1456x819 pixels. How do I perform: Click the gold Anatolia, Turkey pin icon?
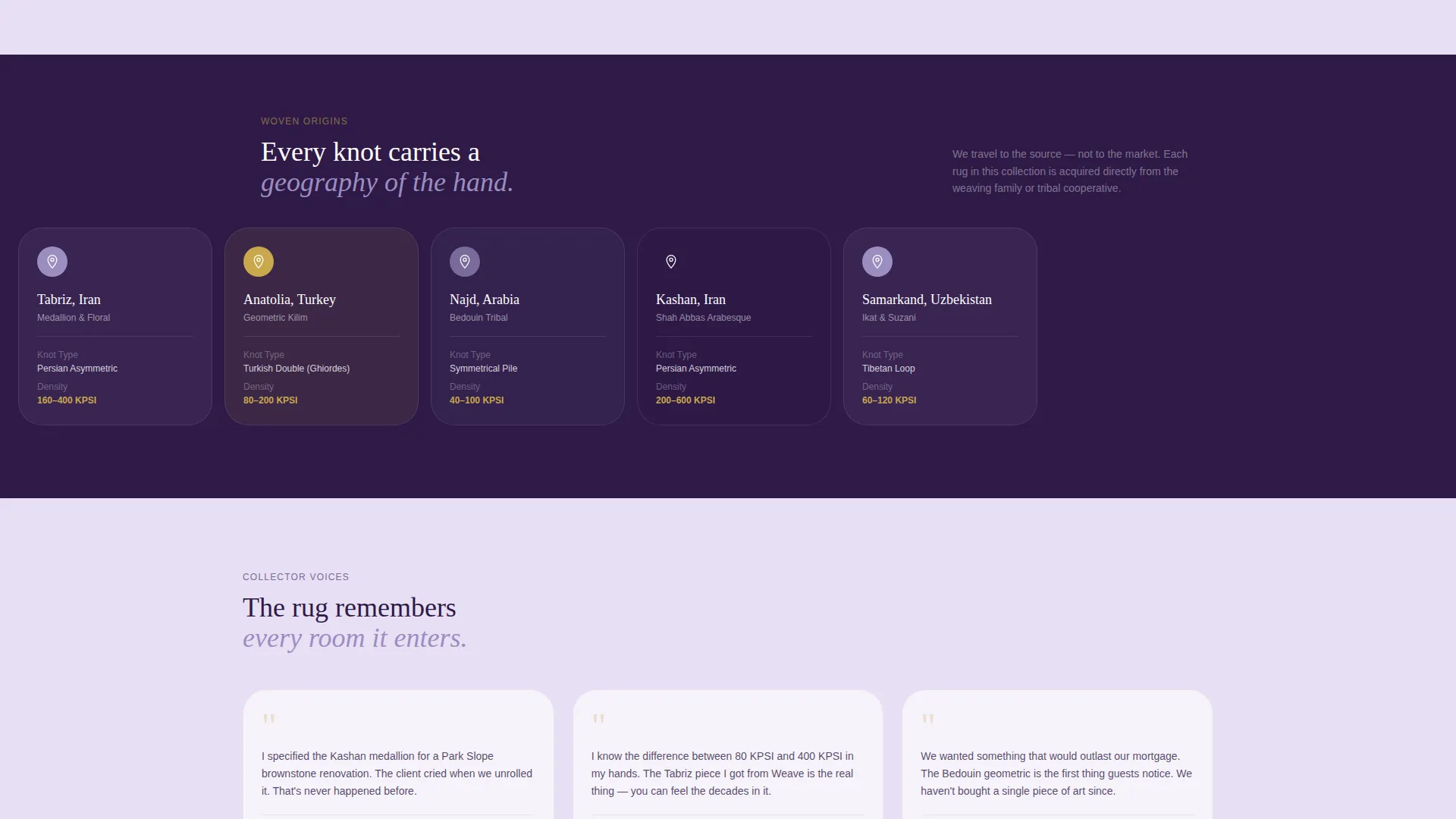point(259,262)
